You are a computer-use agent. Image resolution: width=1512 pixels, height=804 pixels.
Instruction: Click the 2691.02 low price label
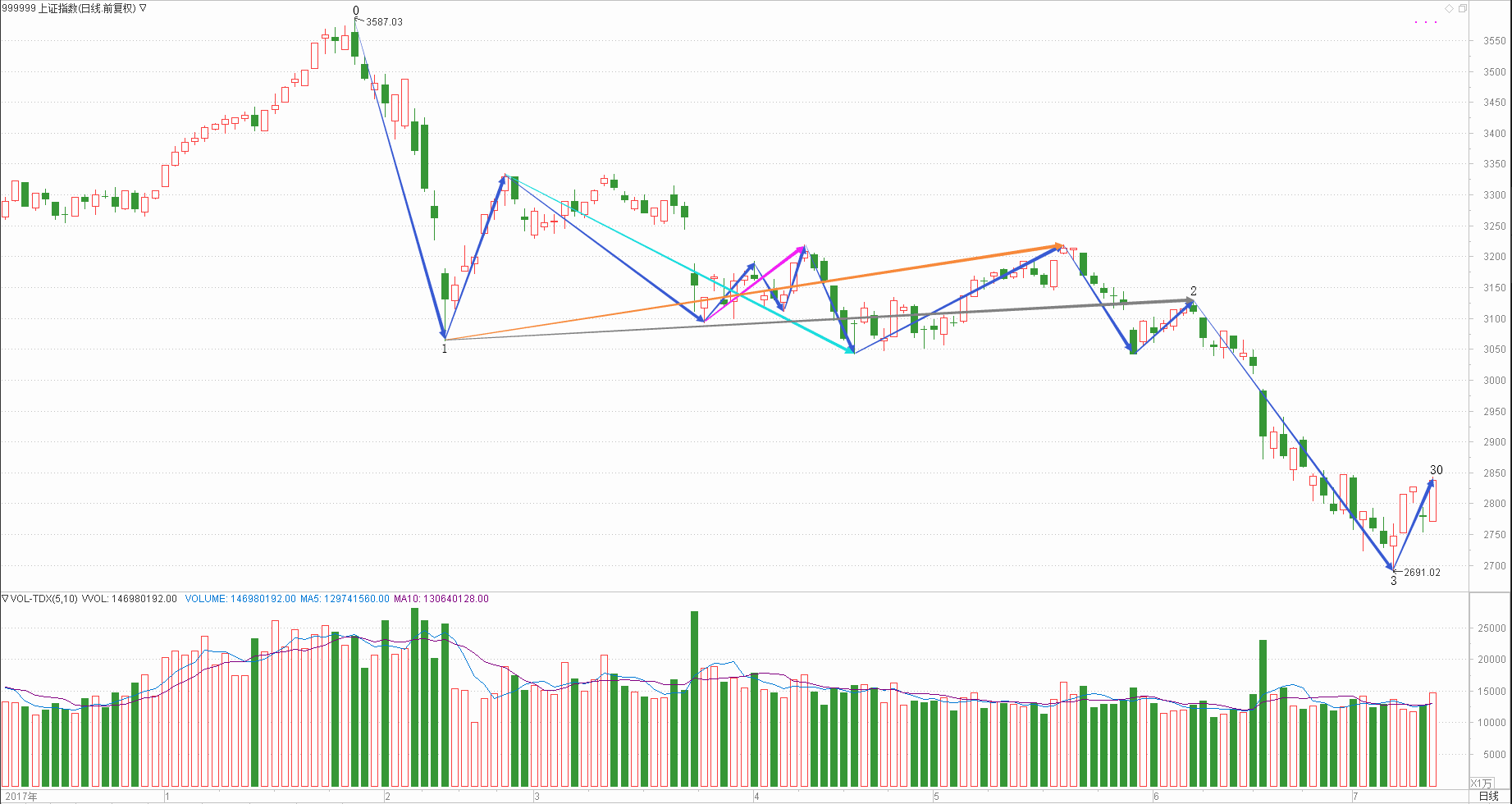(x=1422, y=573)
